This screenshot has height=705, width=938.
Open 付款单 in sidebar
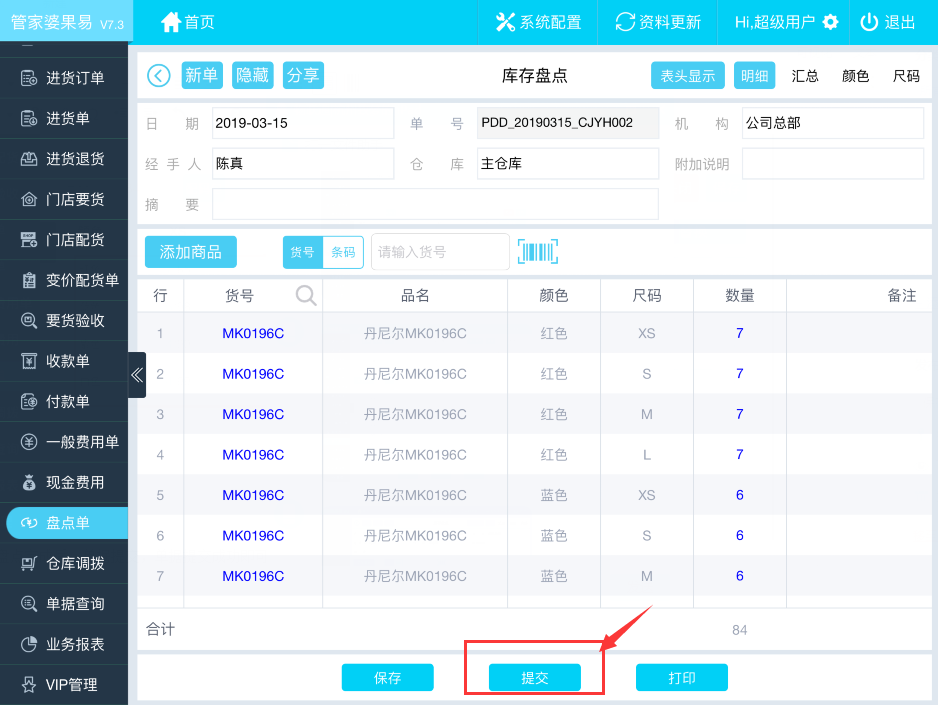tap(64, 401)
